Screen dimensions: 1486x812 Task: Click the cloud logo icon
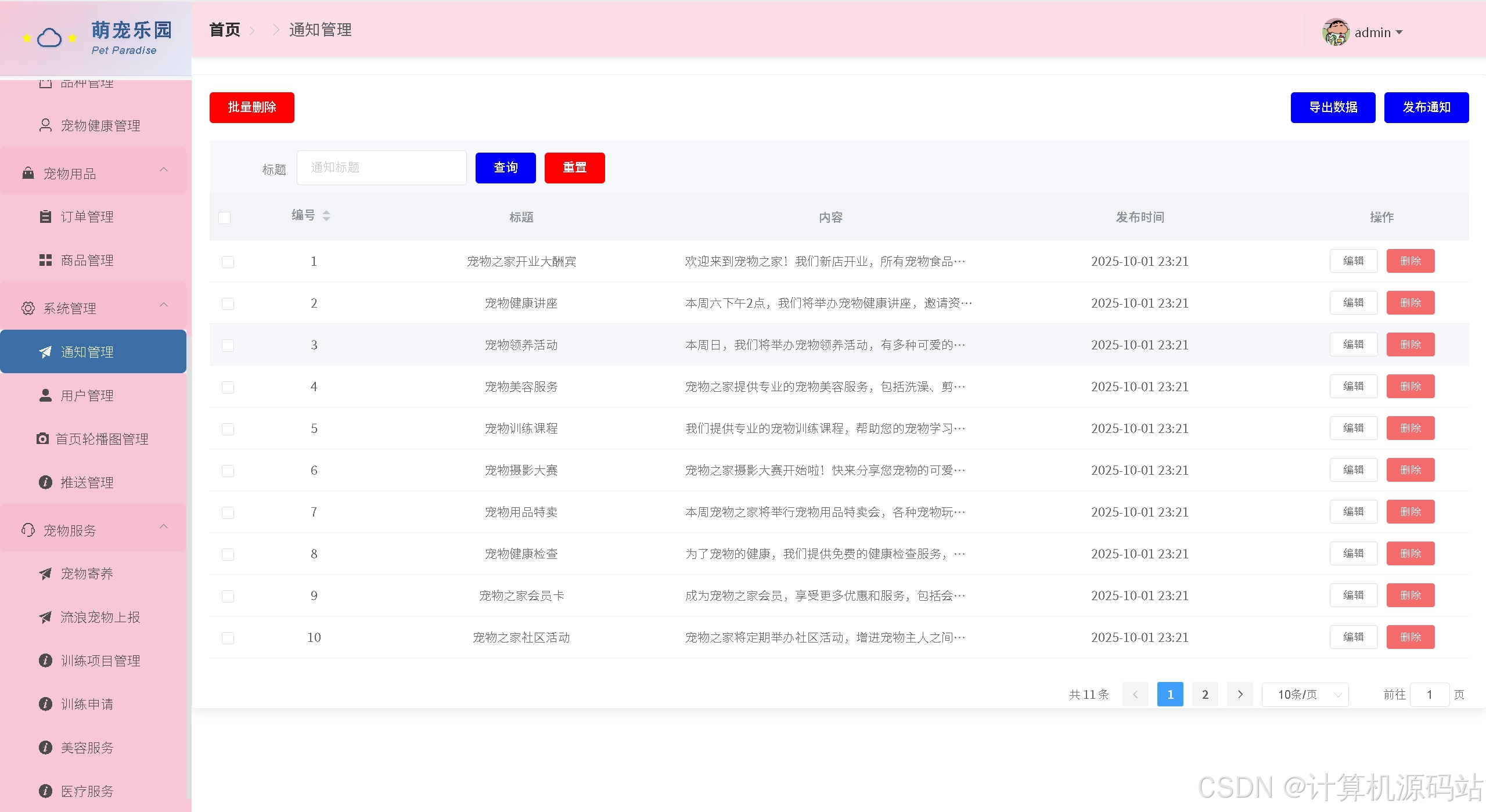coord(49,38)
